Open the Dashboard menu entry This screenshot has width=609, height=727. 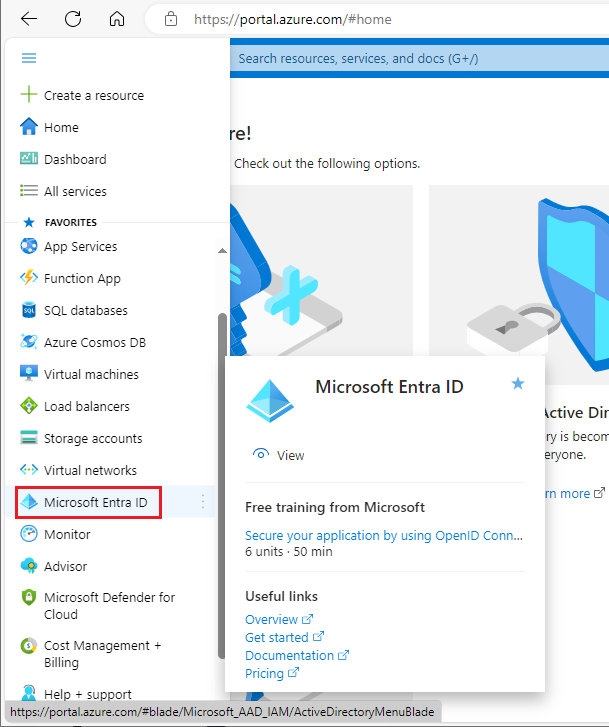pos(75,159)
